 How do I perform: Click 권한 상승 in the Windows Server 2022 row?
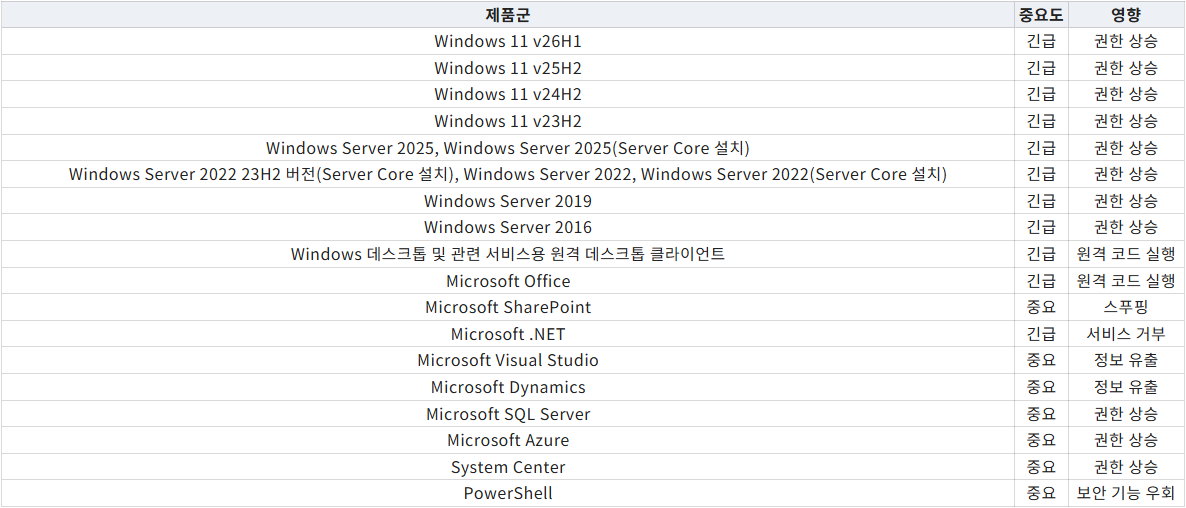1125,174
